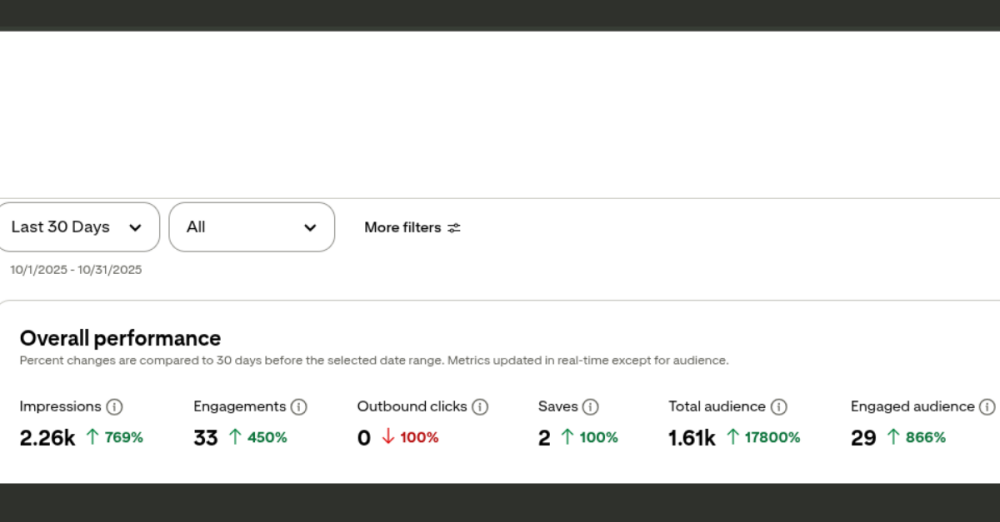Viewport: 1000px width, 522px height.
Task: Show info for Total audience metric
Action: pyautogui.click(x=779, y=407)
